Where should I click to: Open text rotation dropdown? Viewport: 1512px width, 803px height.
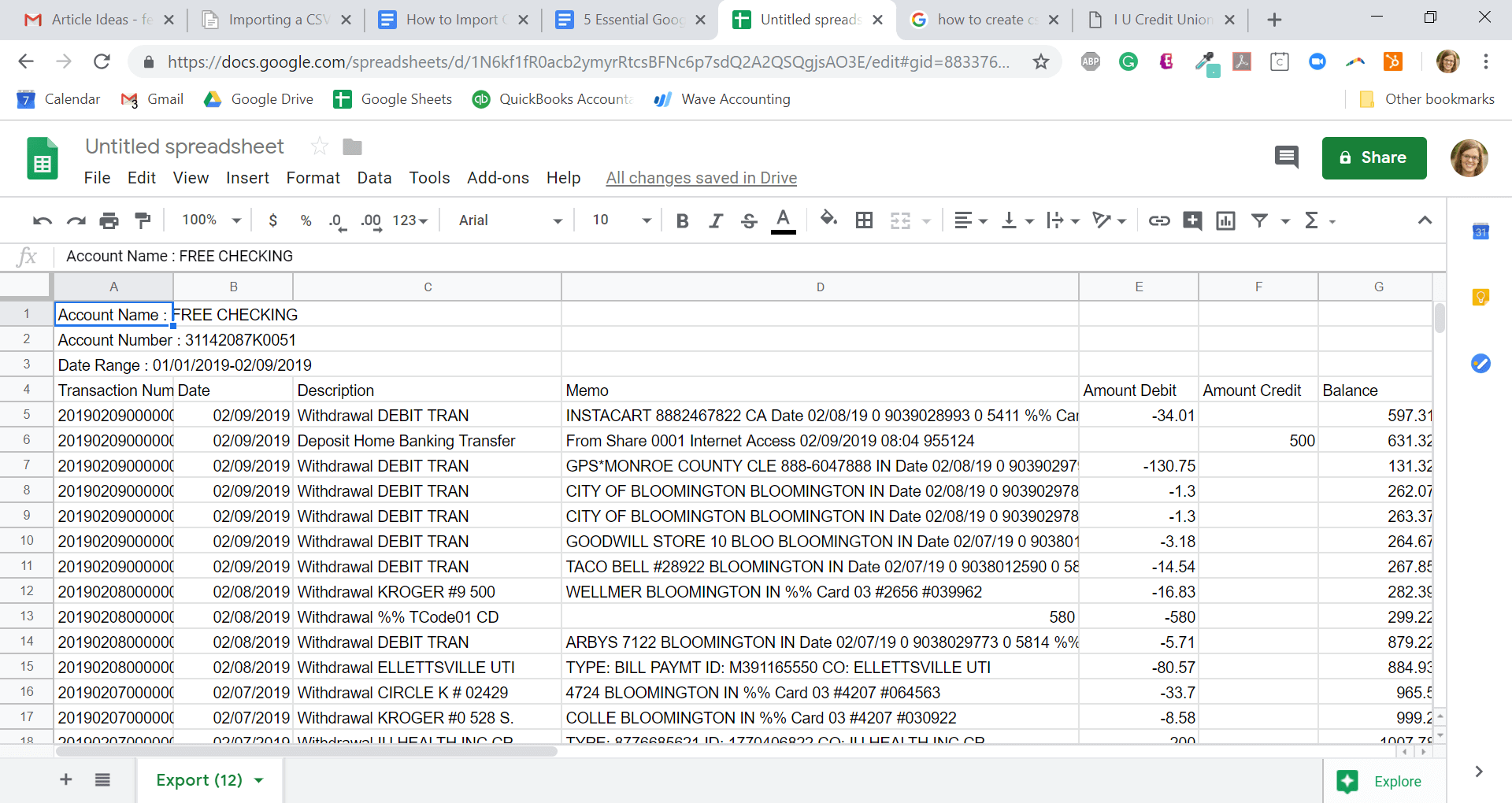pyautogui.click(x=1109, y=221)
